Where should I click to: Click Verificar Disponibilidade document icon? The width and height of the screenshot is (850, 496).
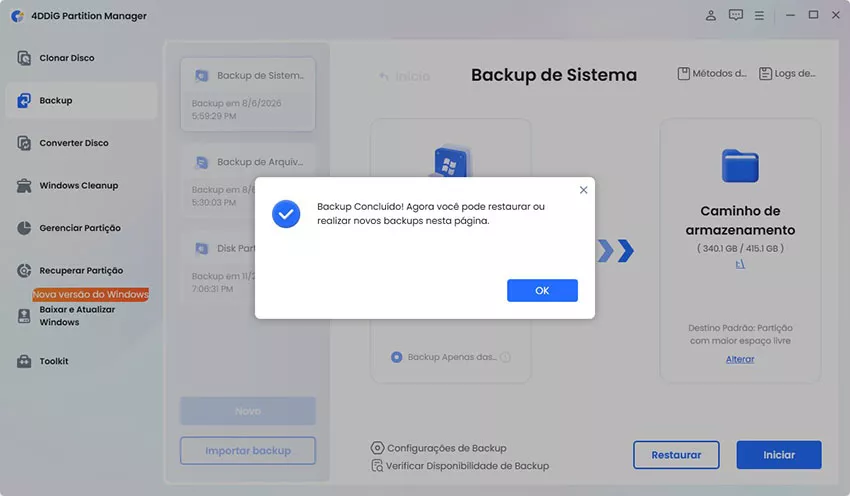(x=377, y=466)
